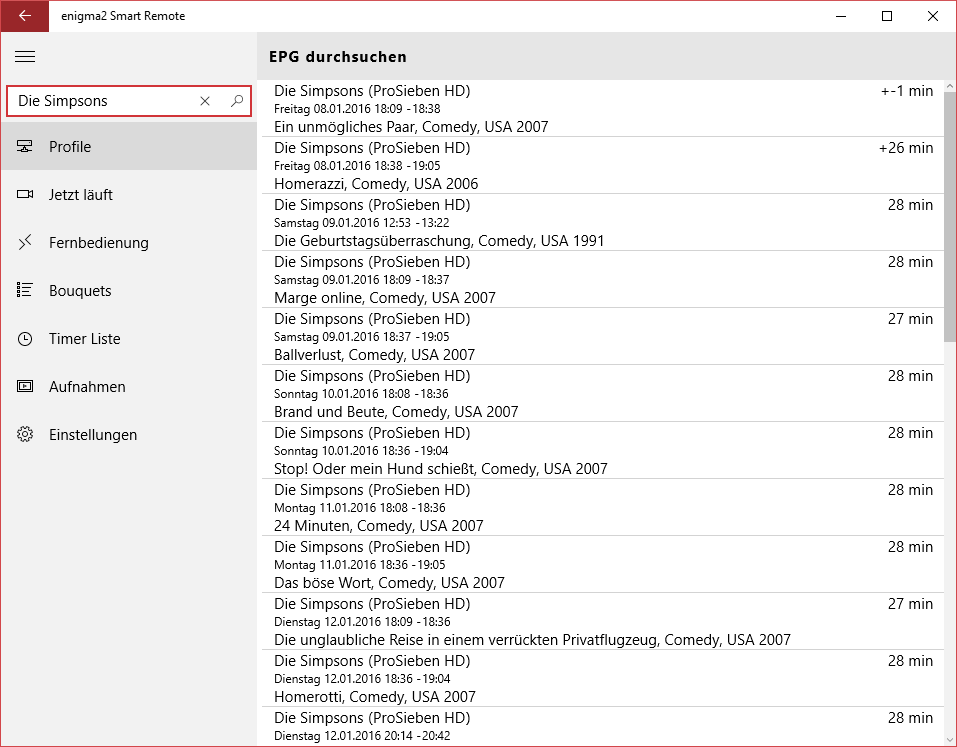Open Jetzt läuft via camera icon
The image size is (957, 747).
(24, 194)
